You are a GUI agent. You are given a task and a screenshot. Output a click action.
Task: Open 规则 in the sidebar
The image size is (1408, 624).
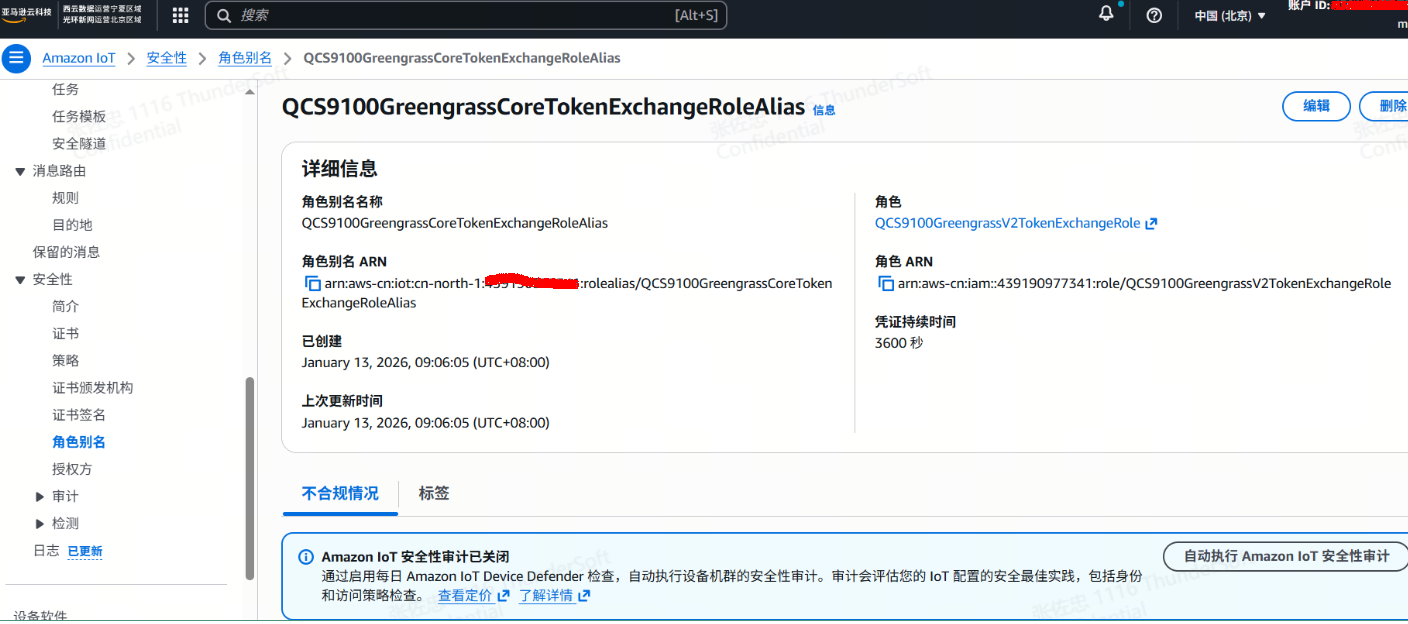tap(65, 198)
